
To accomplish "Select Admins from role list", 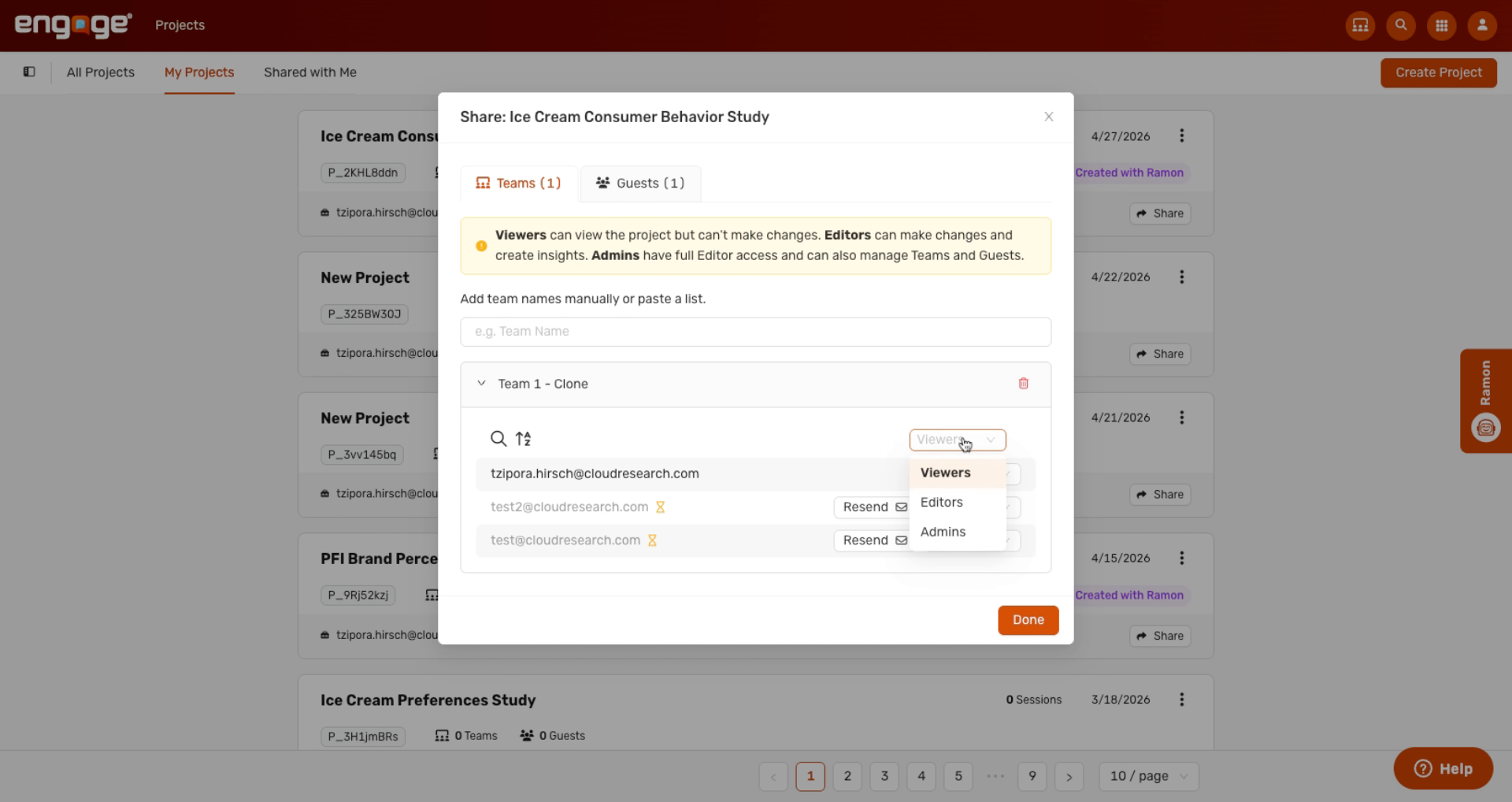I will (x=958, y=532).
